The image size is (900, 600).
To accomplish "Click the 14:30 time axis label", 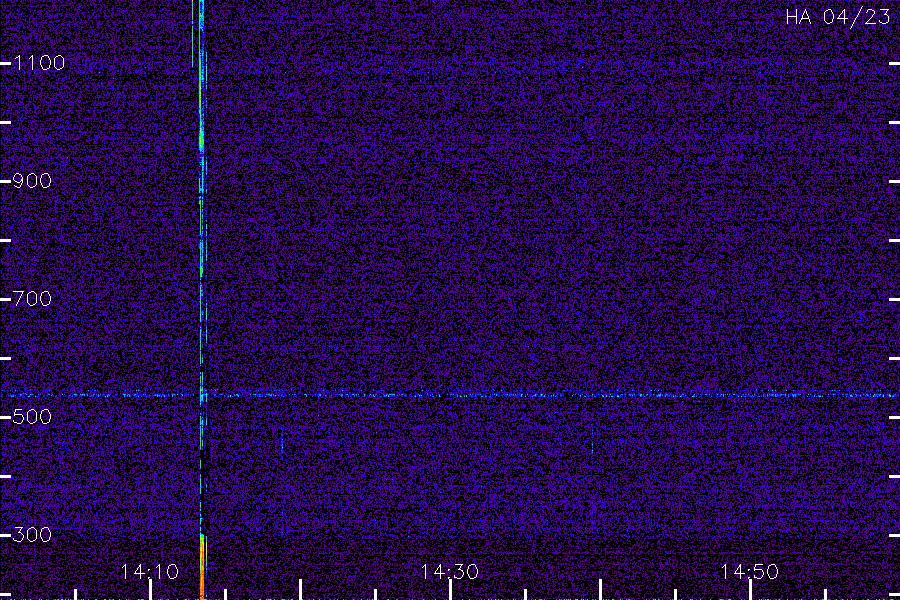I will click(449, 572).
